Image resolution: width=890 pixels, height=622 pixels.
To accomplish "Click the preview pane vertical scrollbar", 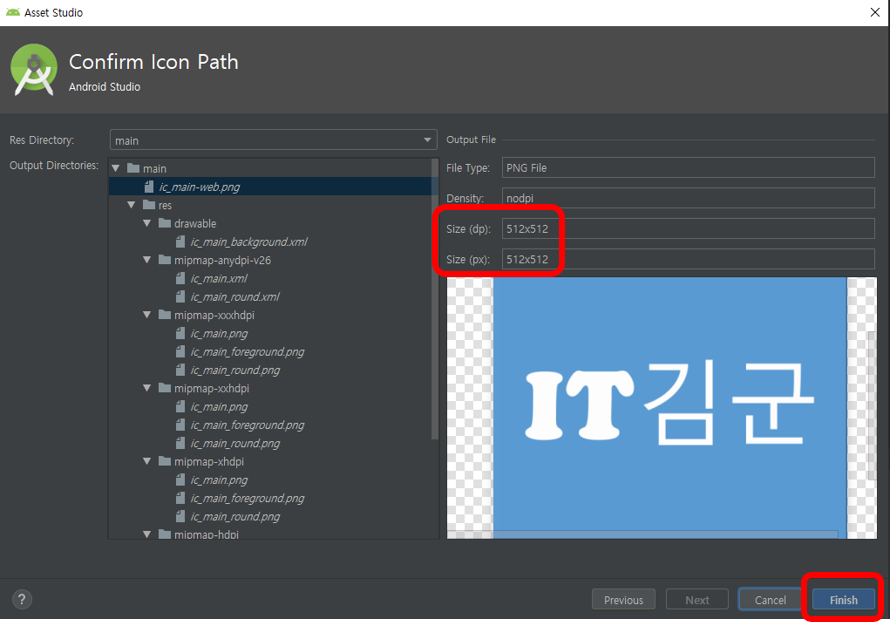I will (872, 406).
